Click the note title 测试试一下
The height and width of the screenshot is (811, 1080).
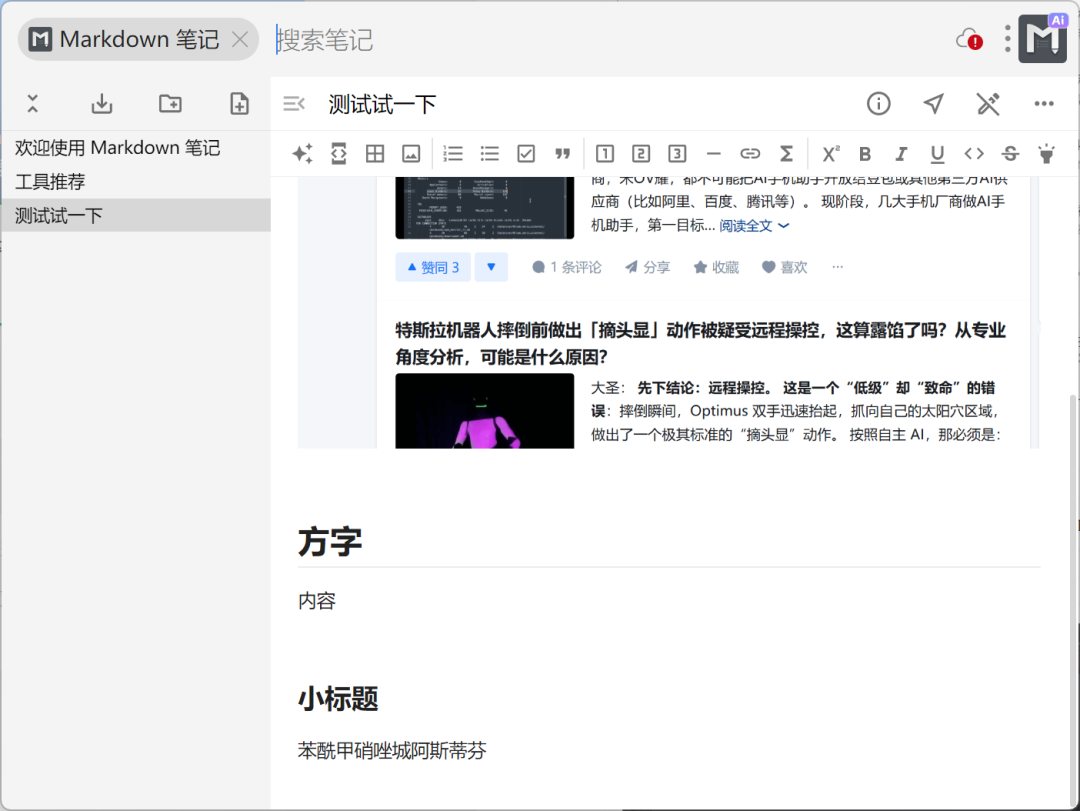(x=382, y=104)
